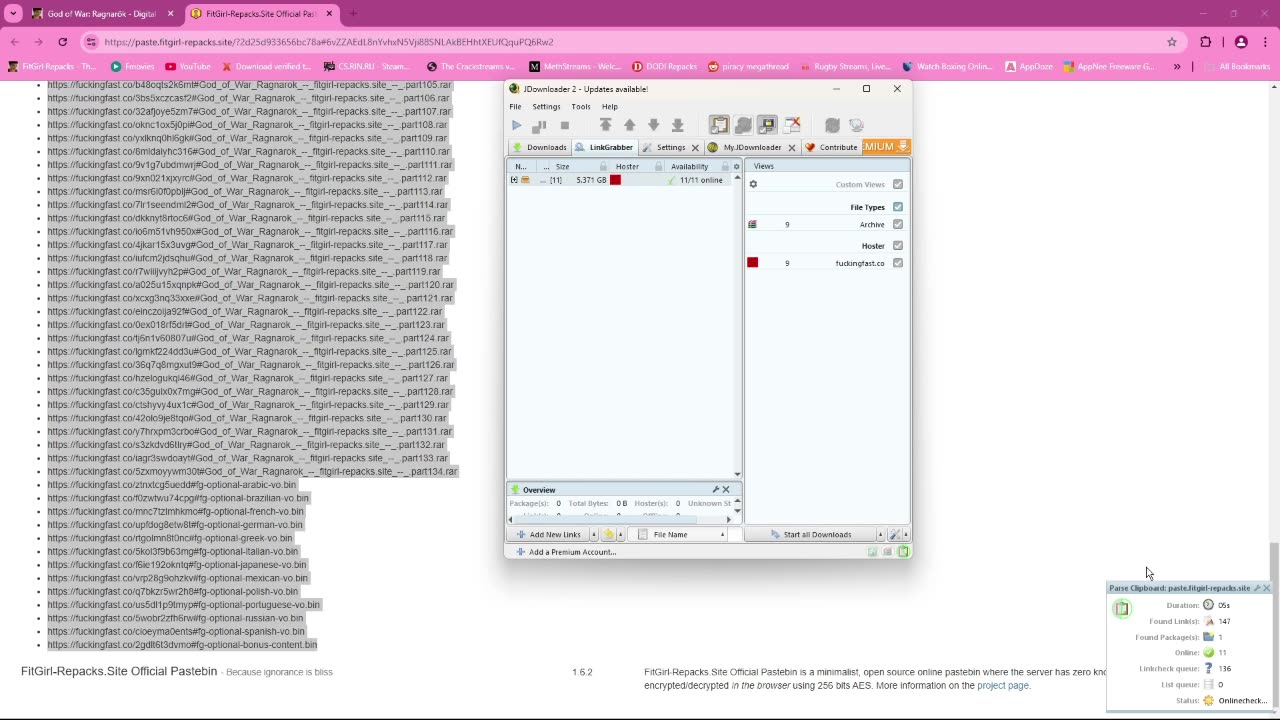Close the Overview panel
Image resolution: width=1280 pixels, height=720 pixels.
click(x=726, y=490)
